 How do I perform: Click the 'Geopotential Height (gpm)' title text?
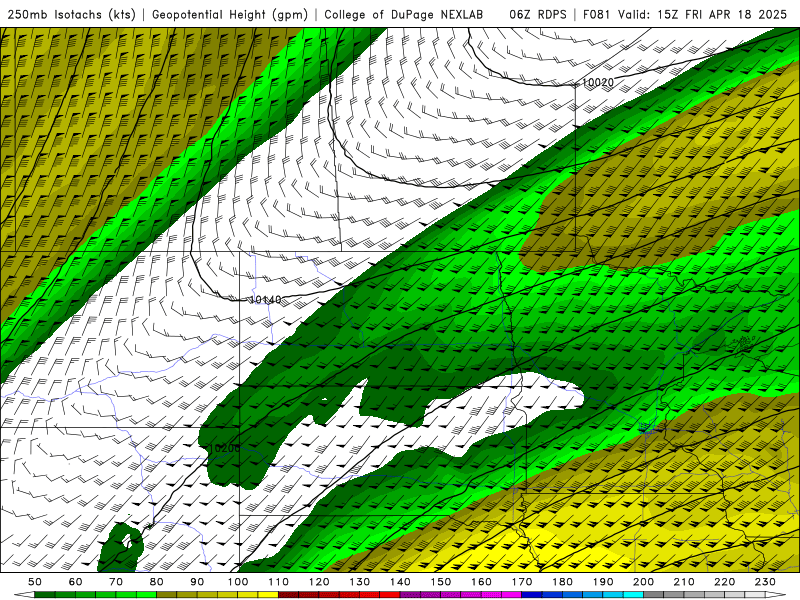point(230,14)
